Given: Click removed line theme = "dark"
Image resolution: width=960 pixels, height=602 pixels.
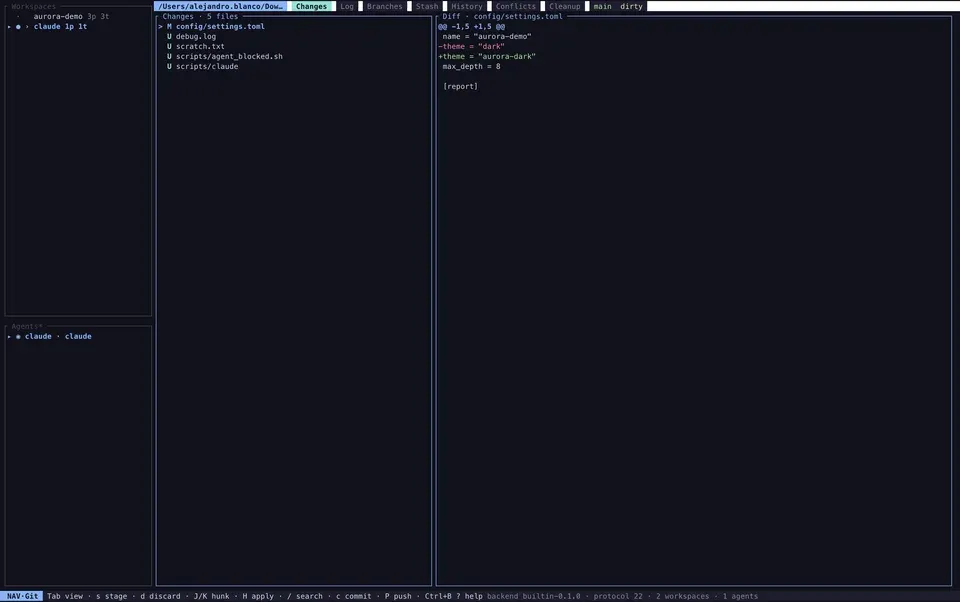Looking at the screenshot, I should coord(471,46).
